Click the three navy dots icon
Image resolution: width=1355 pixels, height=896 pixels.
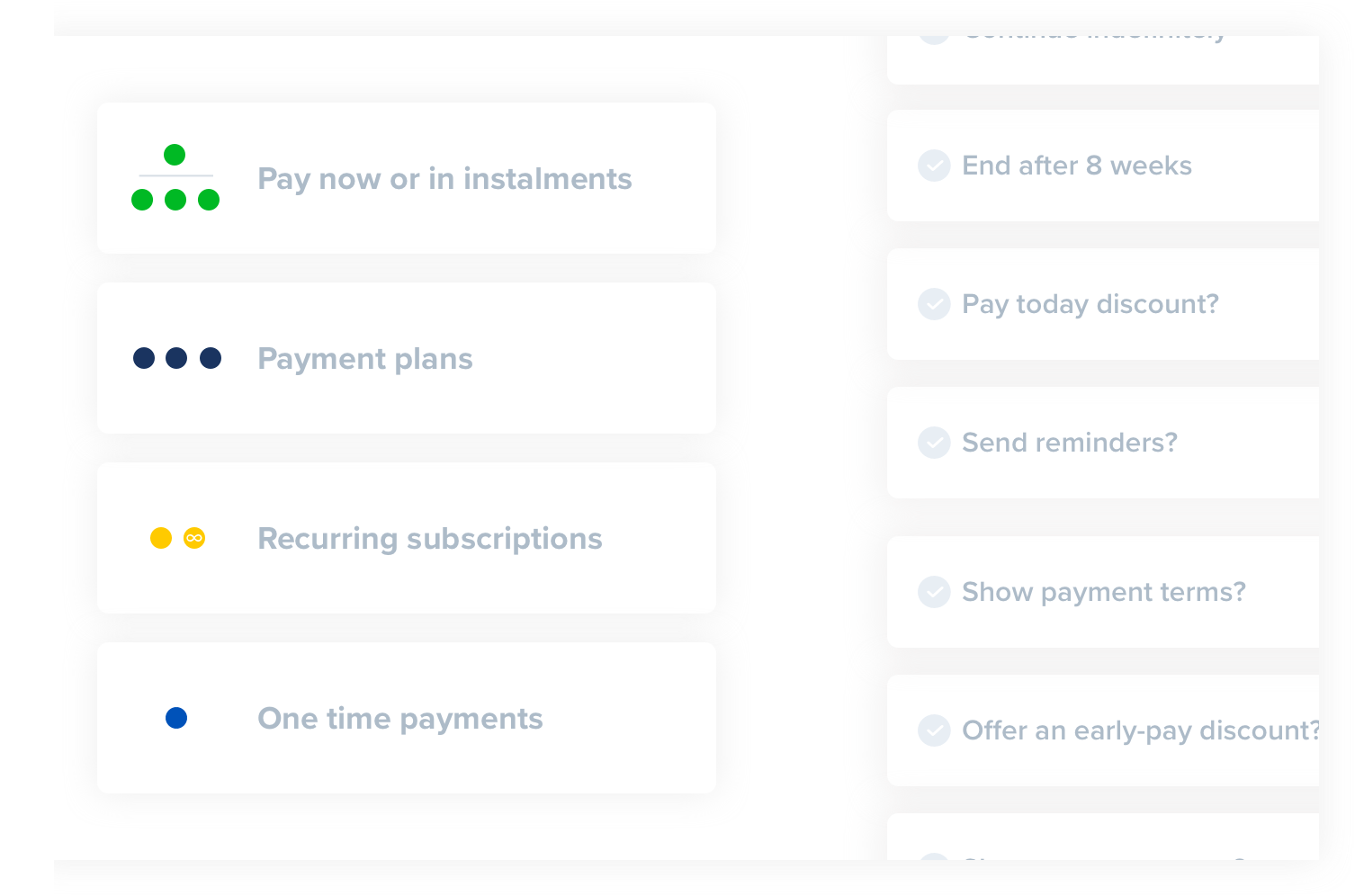point(176,358)
